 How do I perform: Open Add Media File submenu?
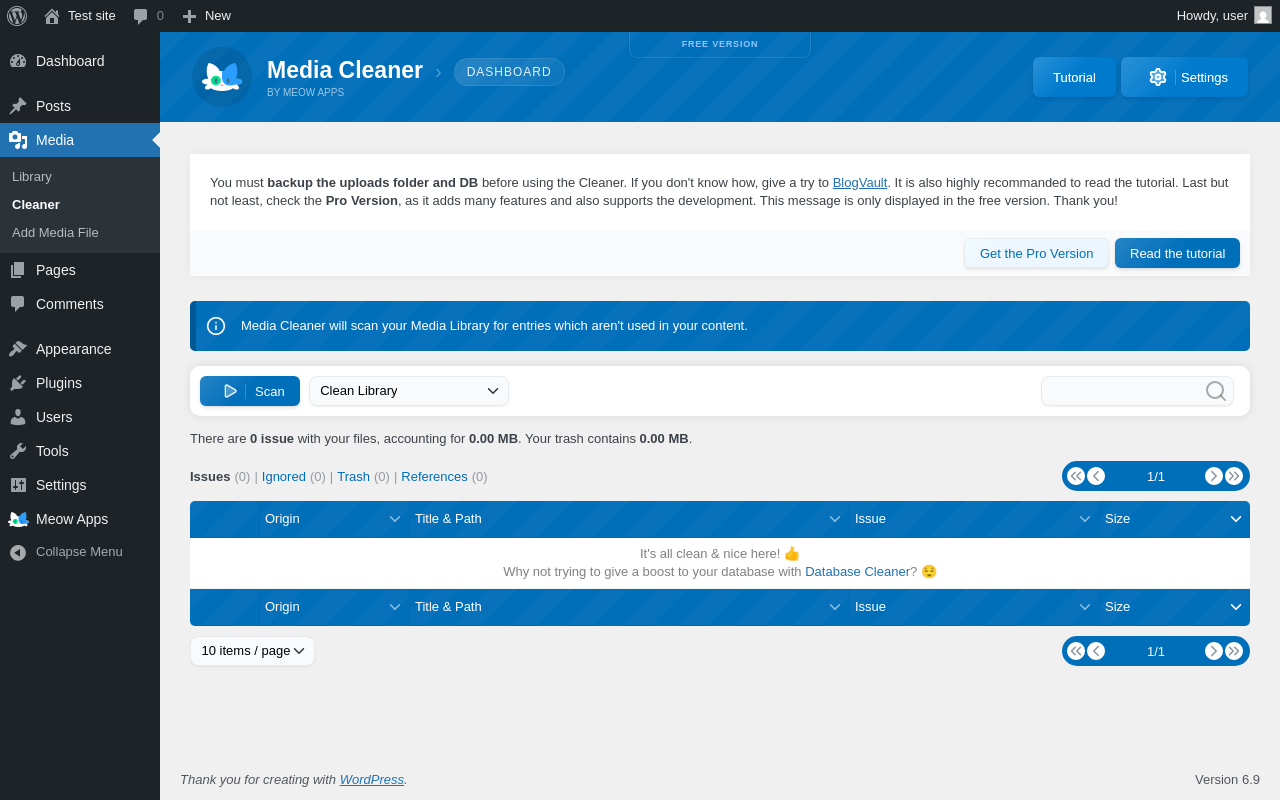(x=55, y=233)
